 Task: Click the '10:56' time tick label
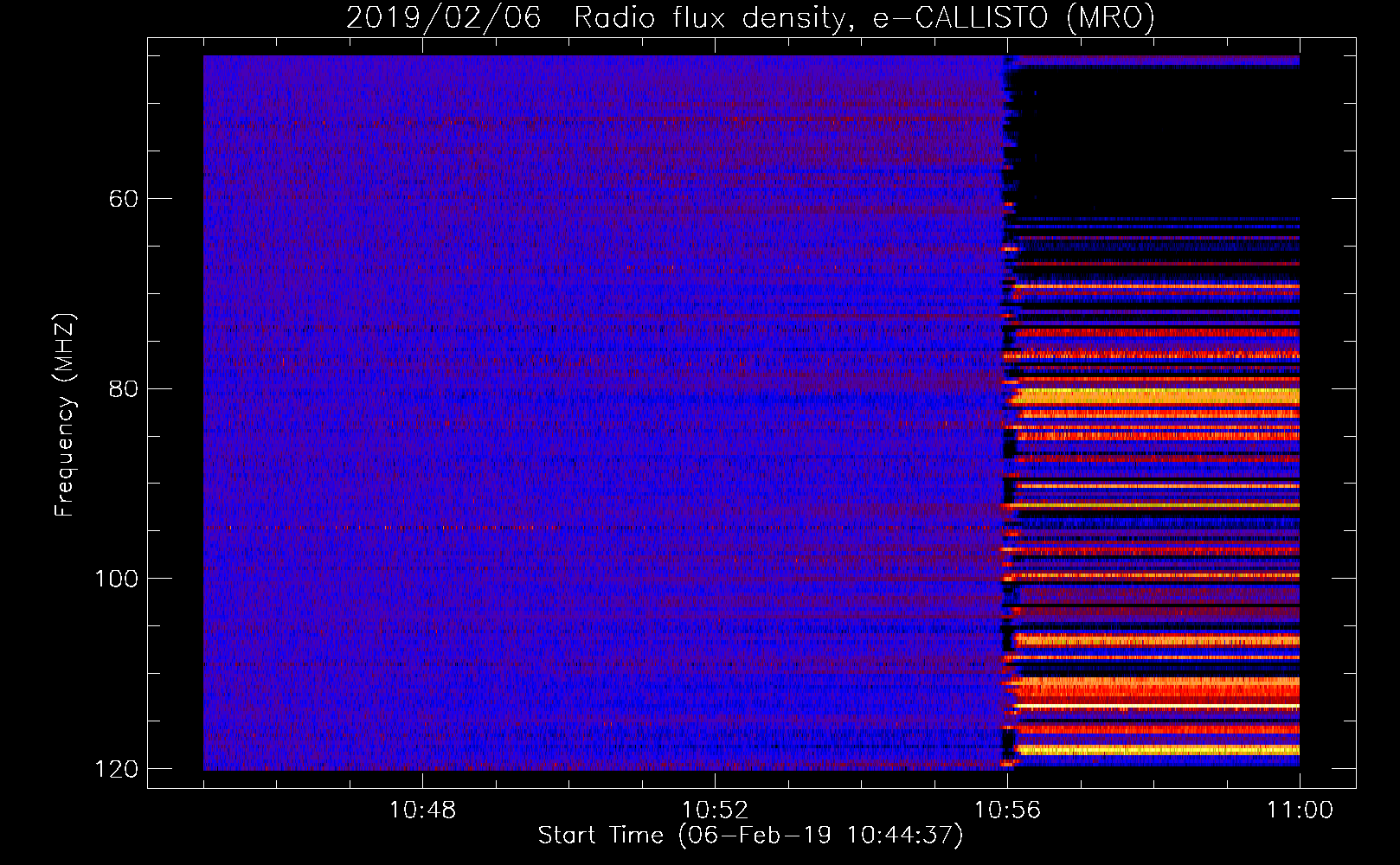pos(1007,811)
